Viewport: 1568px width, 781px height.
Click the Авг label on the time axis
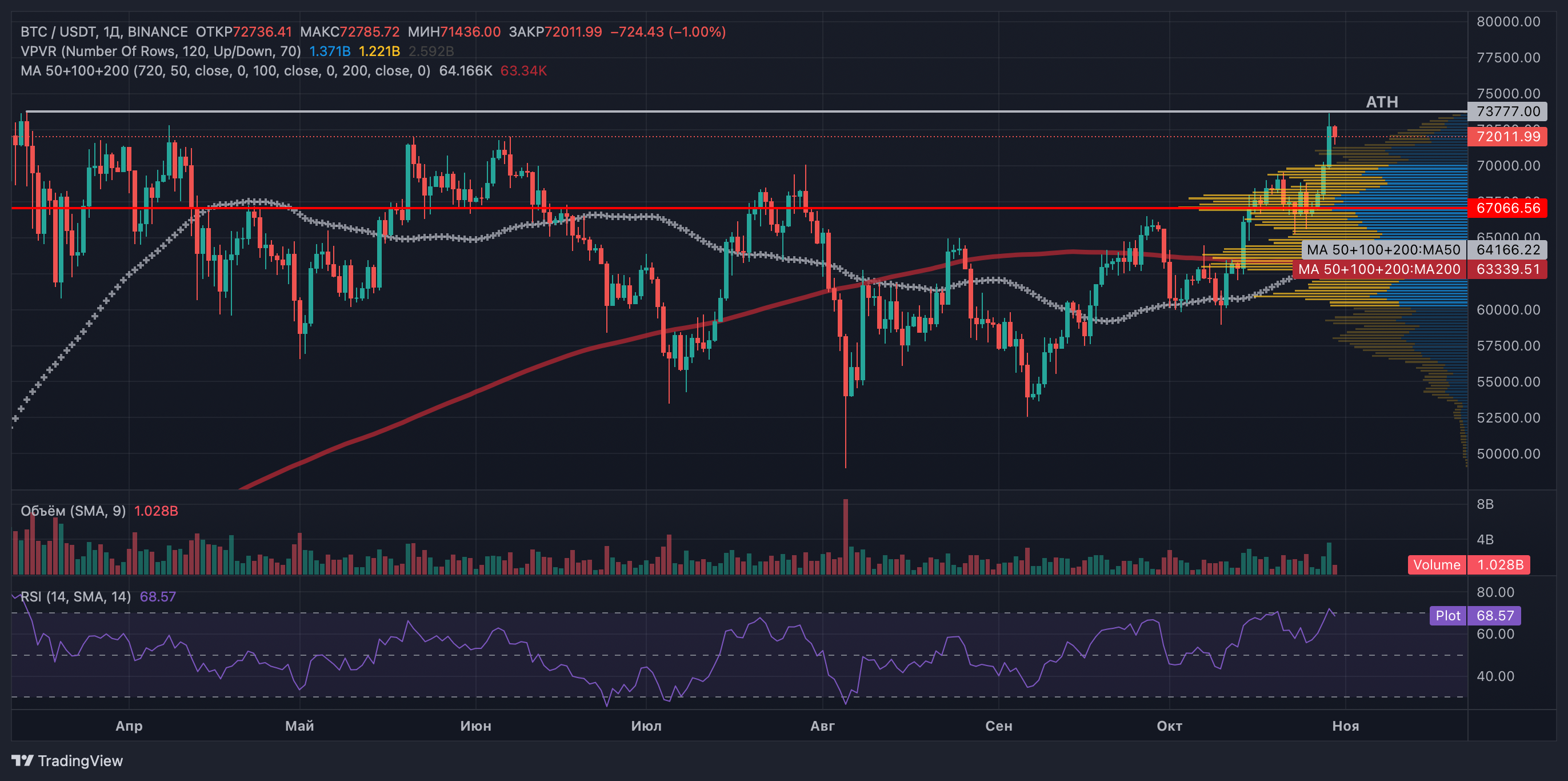pos(822,726)
